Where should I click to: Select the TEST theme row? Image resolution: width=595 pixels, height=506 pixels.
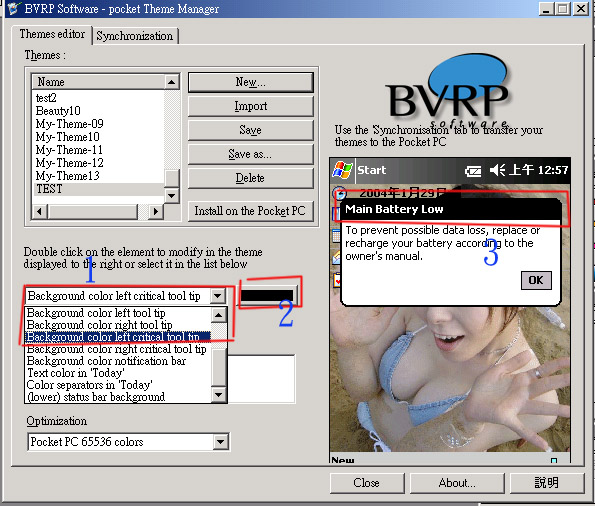(x=99, y=189)
